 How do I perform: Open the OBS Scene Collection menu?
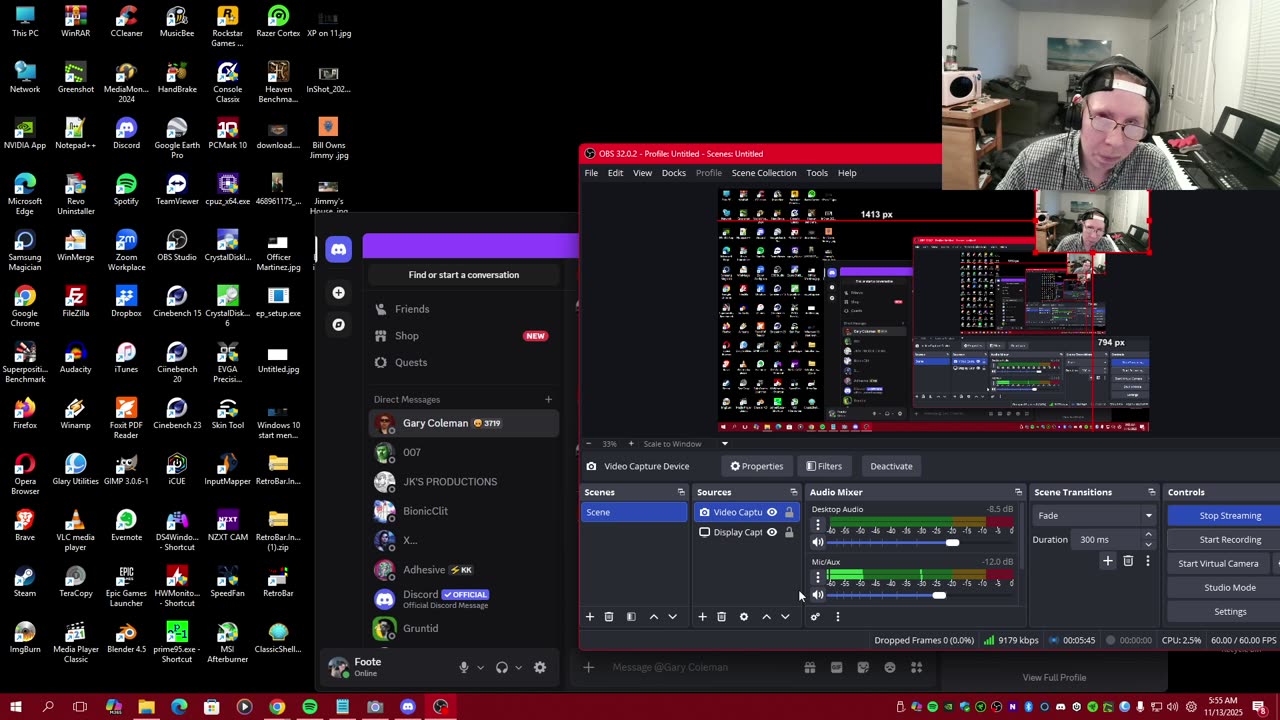[x=764, y=173]
